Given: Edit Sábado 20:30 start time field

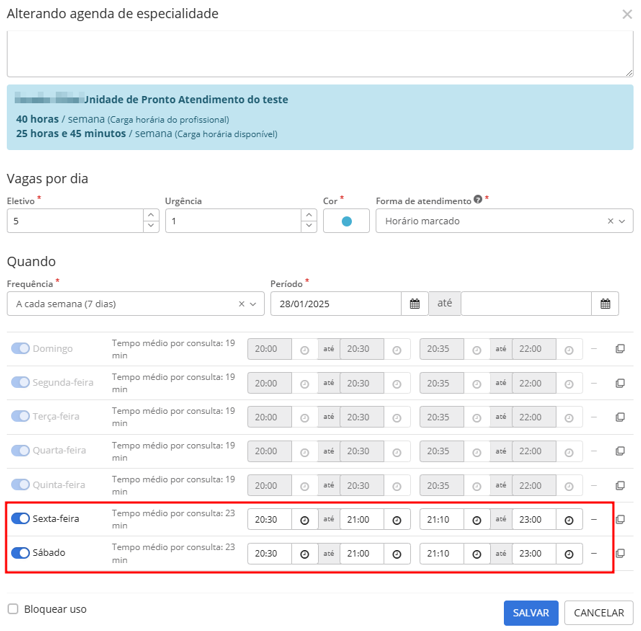Looking at the screenshot, I should [x=269, y=553].
